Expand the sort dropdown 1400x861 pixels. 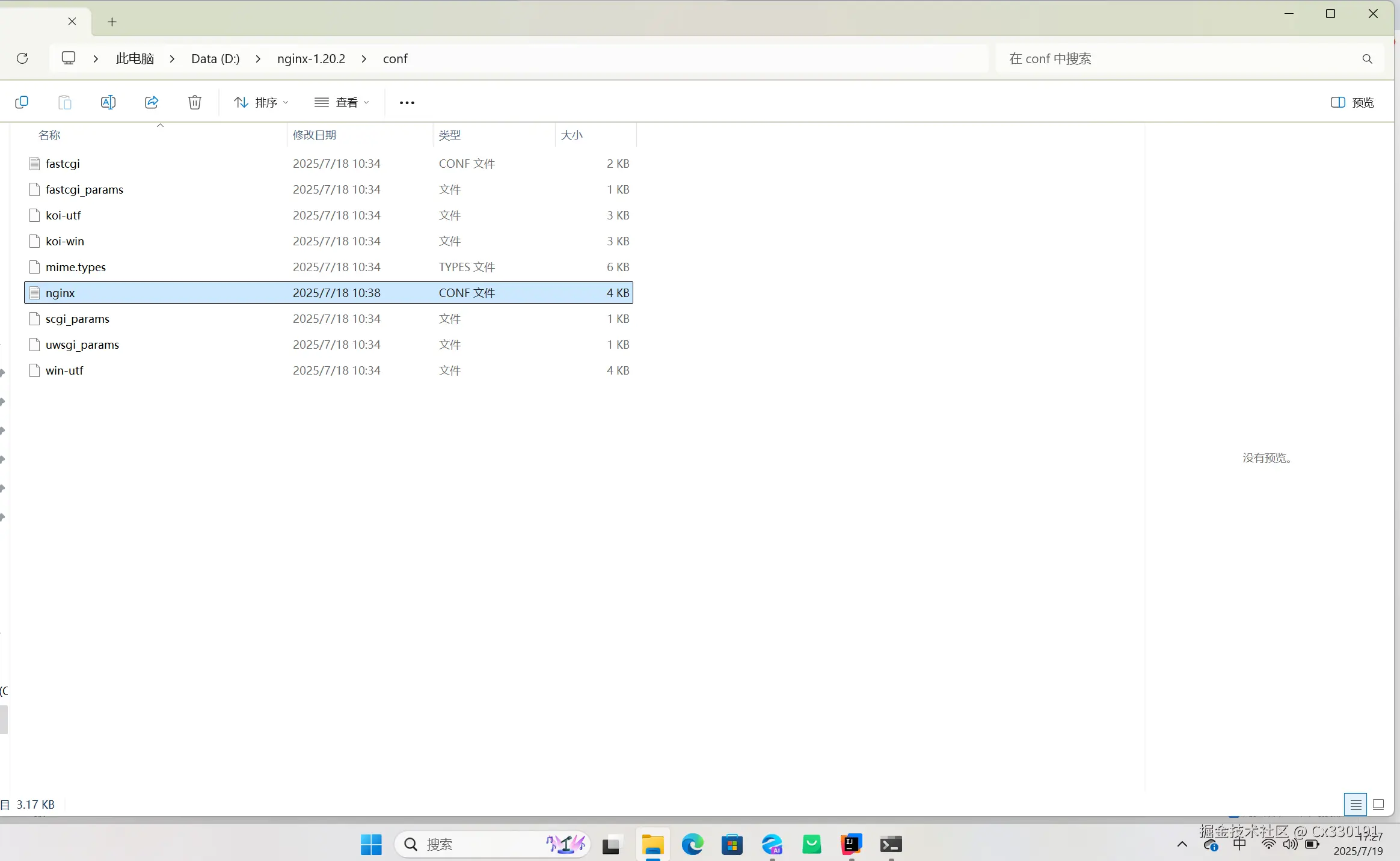[261, 103]
